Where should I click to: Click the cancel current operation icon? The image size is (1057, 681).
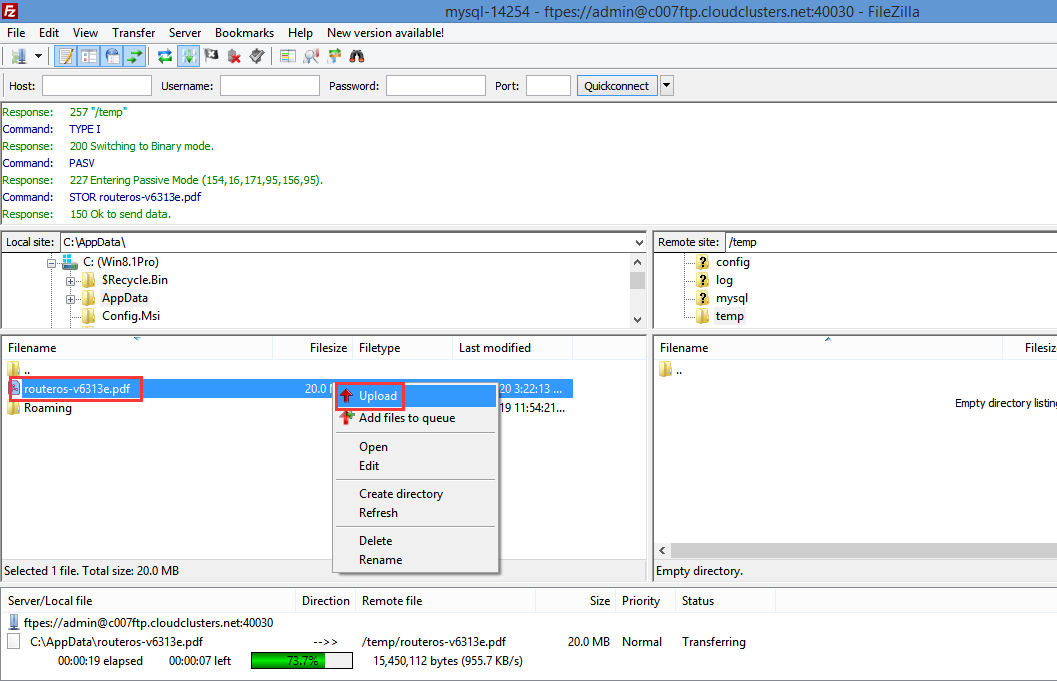[211, 56]
